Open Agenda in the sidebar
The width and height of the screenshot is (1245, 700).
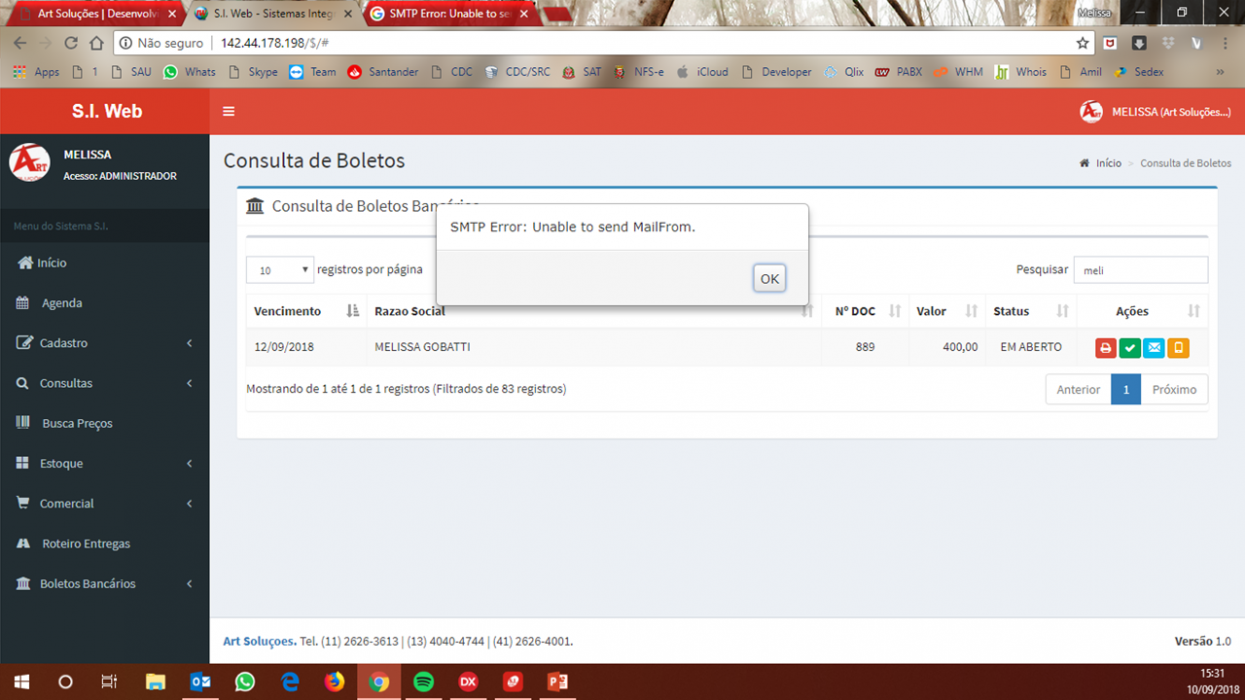pos(105,303)
